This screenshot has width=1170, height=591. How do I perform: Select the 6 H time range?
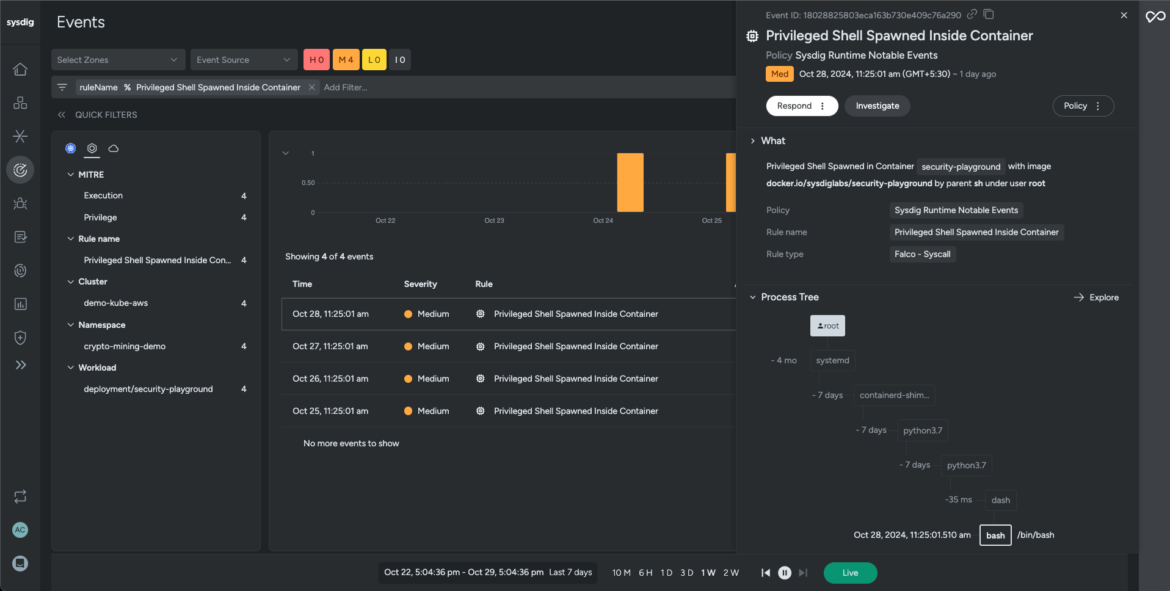pos(645,573)
